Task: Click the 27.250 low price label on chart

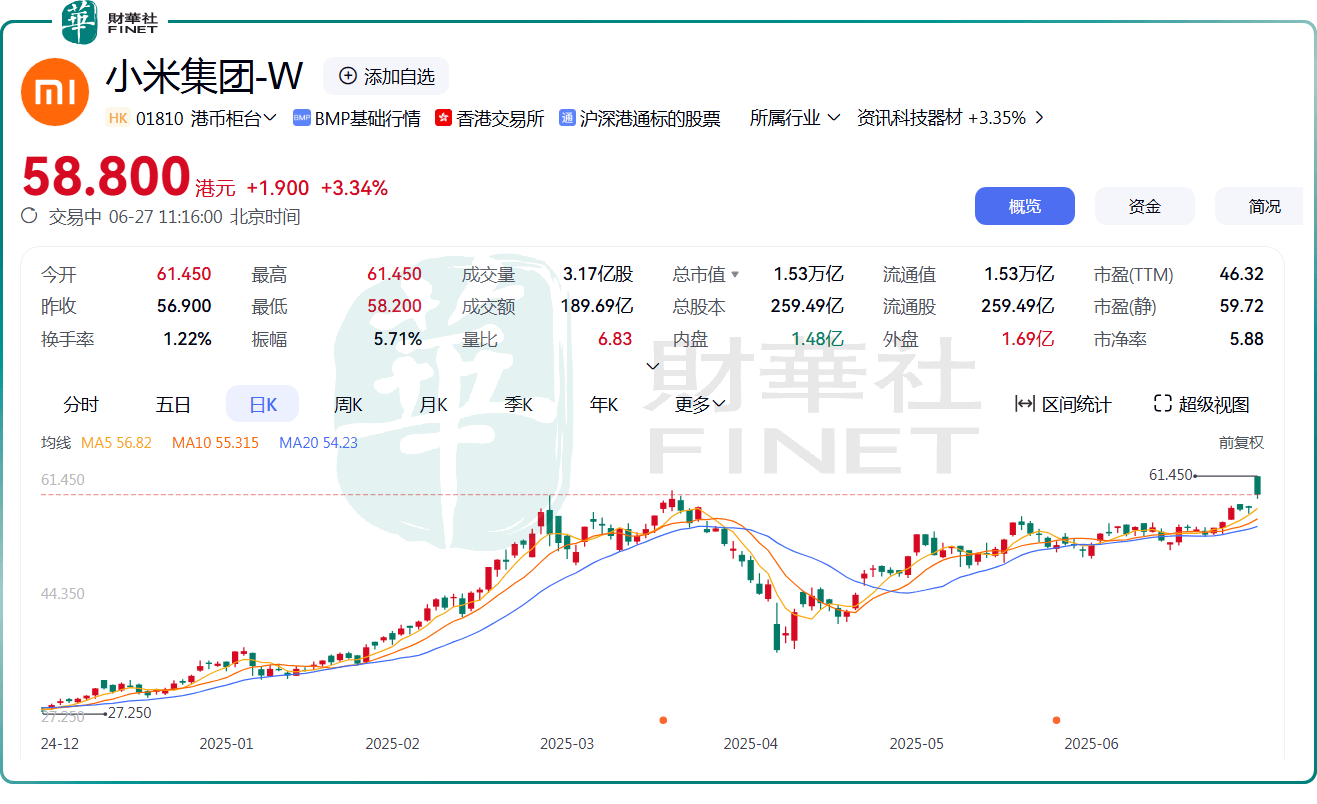Action: (x=129, y=713)
